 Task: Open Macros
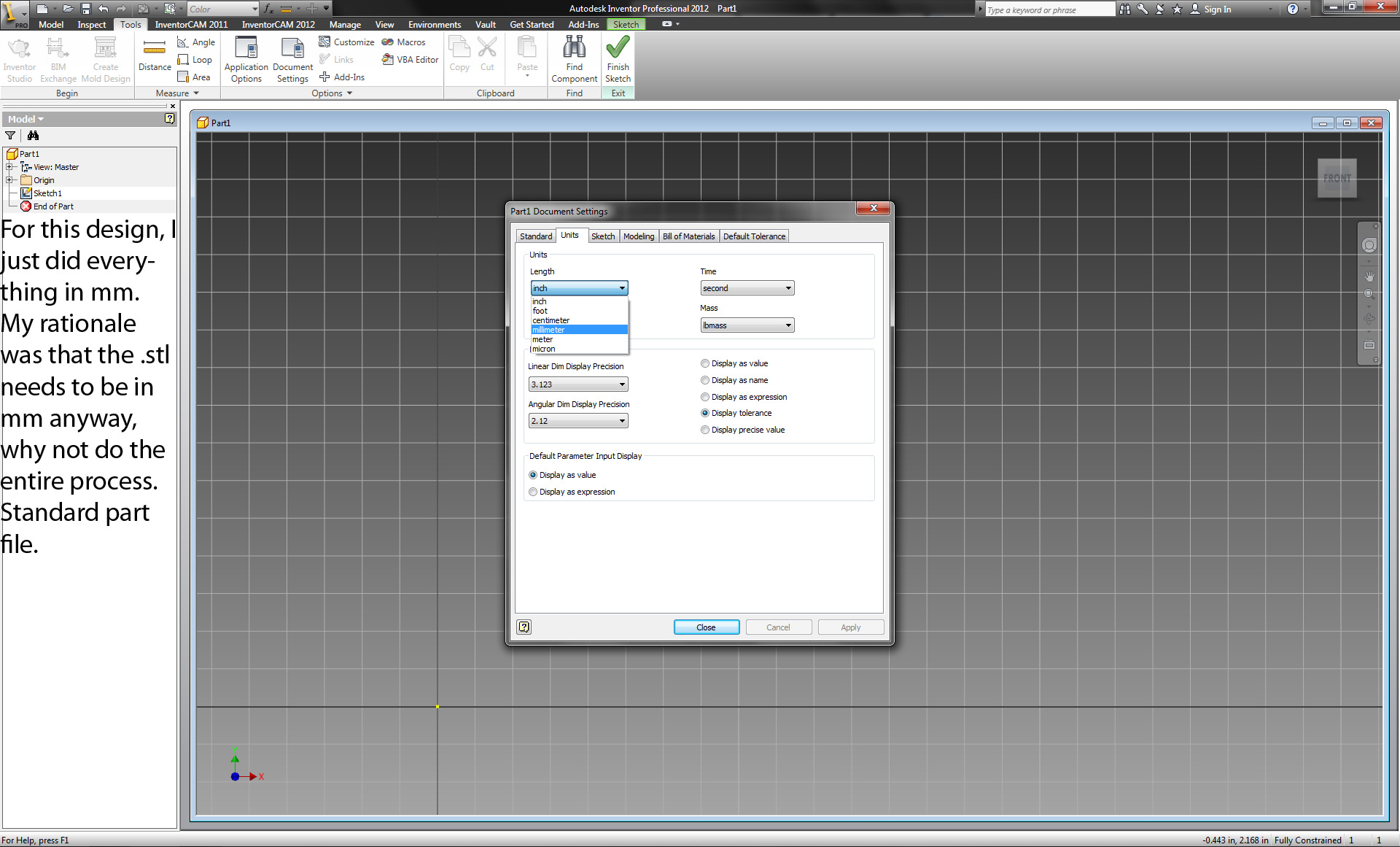(x=403, y=42)
